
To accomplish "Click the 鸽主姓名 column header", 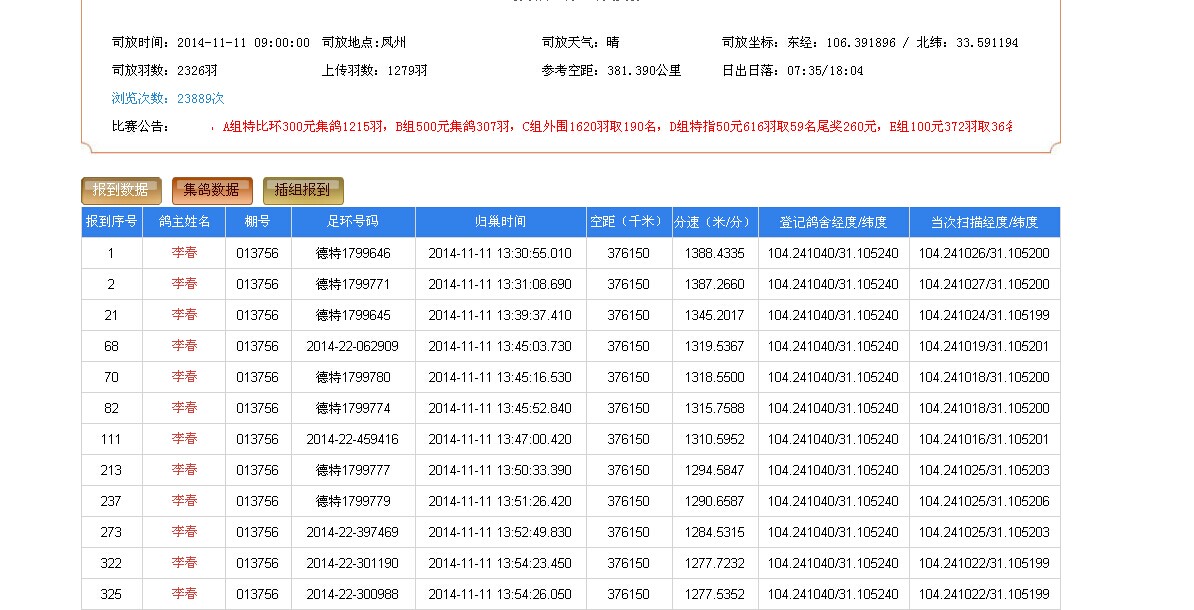I will (x=184, y=222).
